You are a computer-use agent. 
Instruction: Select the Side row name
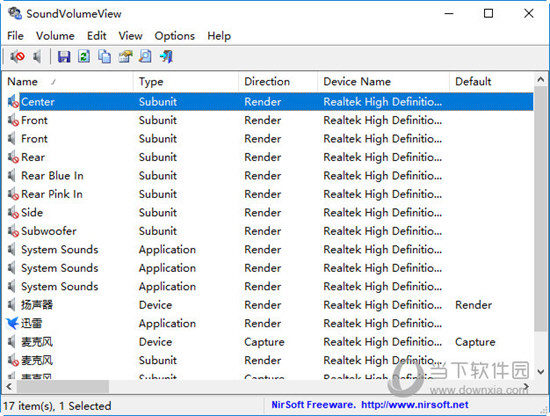coord(32,213)
